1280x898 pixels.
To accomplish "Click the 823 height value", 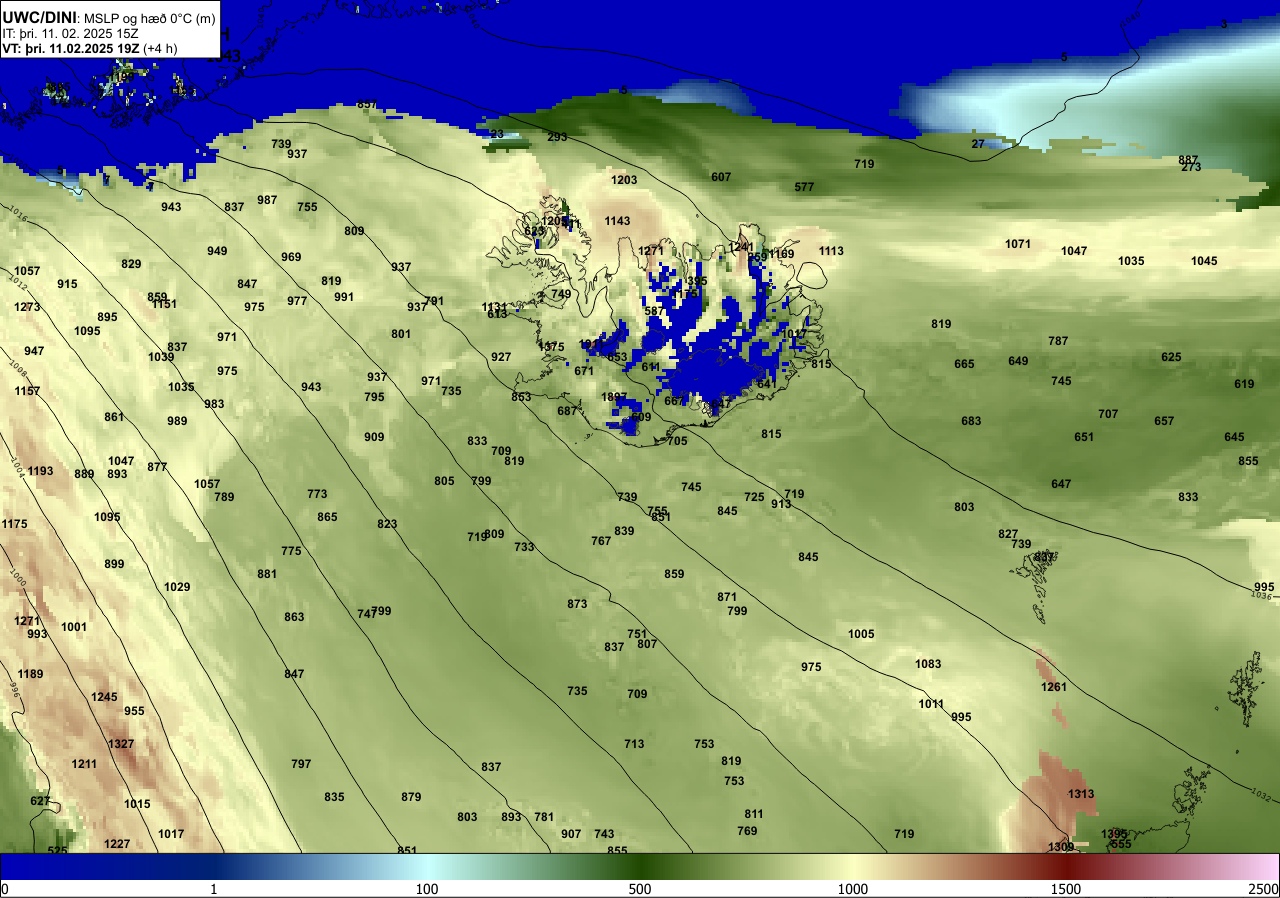I will [387, 524].
